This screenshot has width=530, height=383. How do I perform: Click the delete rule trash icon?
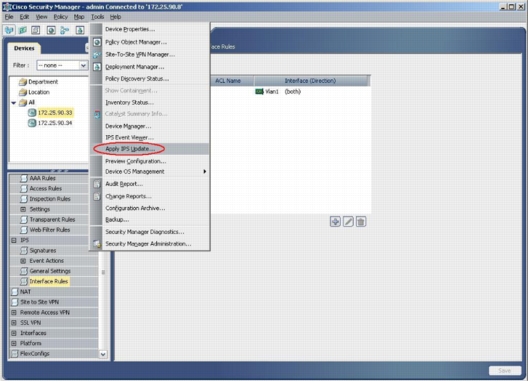pyautogui.click(x=361, y=222)
